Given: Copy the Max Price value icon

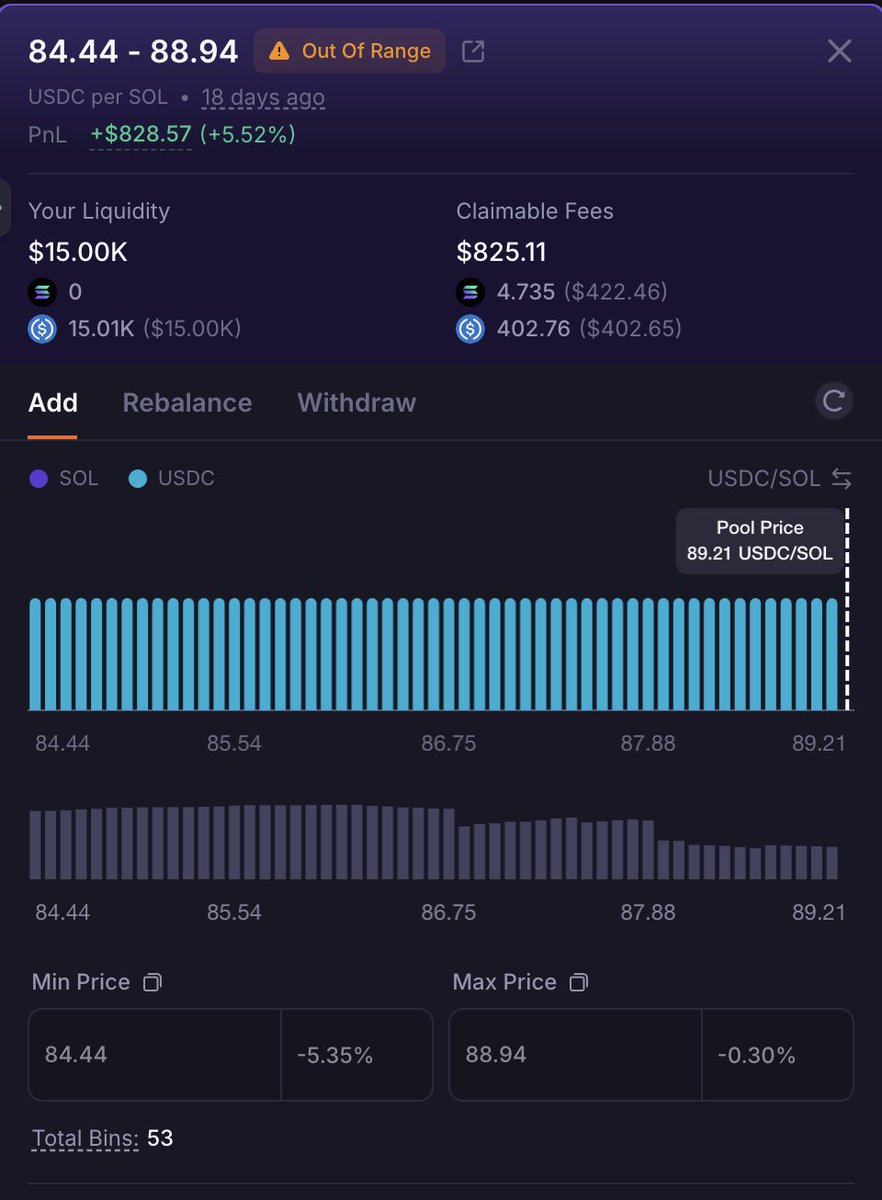Looking at the screenshot, I should point(578,983).
